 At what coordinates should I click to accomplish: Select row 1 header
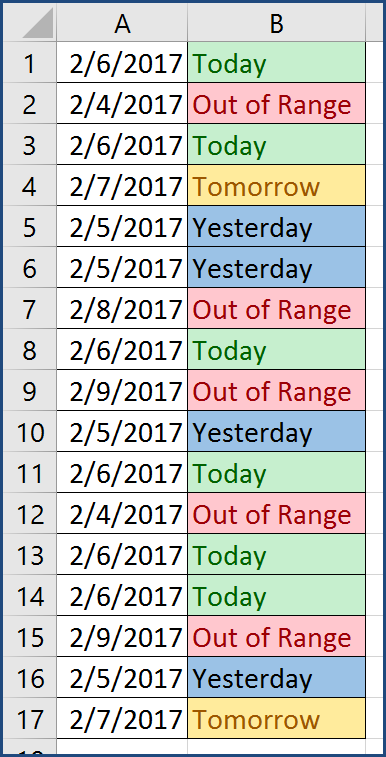click(29, 62)
